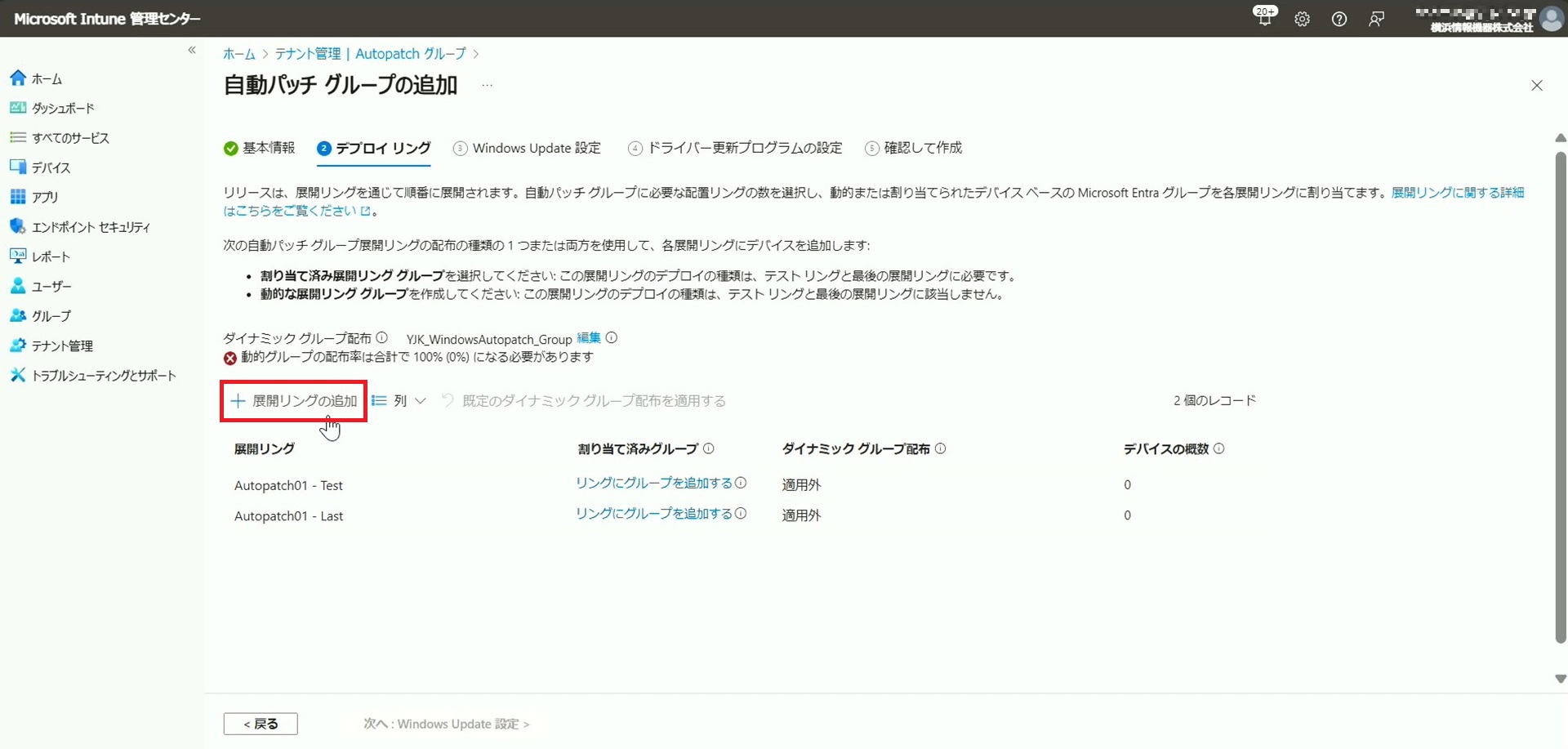Collapse the left navigation sidebar
The width and height of the screenshot is (1568, 749).
click(192, 50)
